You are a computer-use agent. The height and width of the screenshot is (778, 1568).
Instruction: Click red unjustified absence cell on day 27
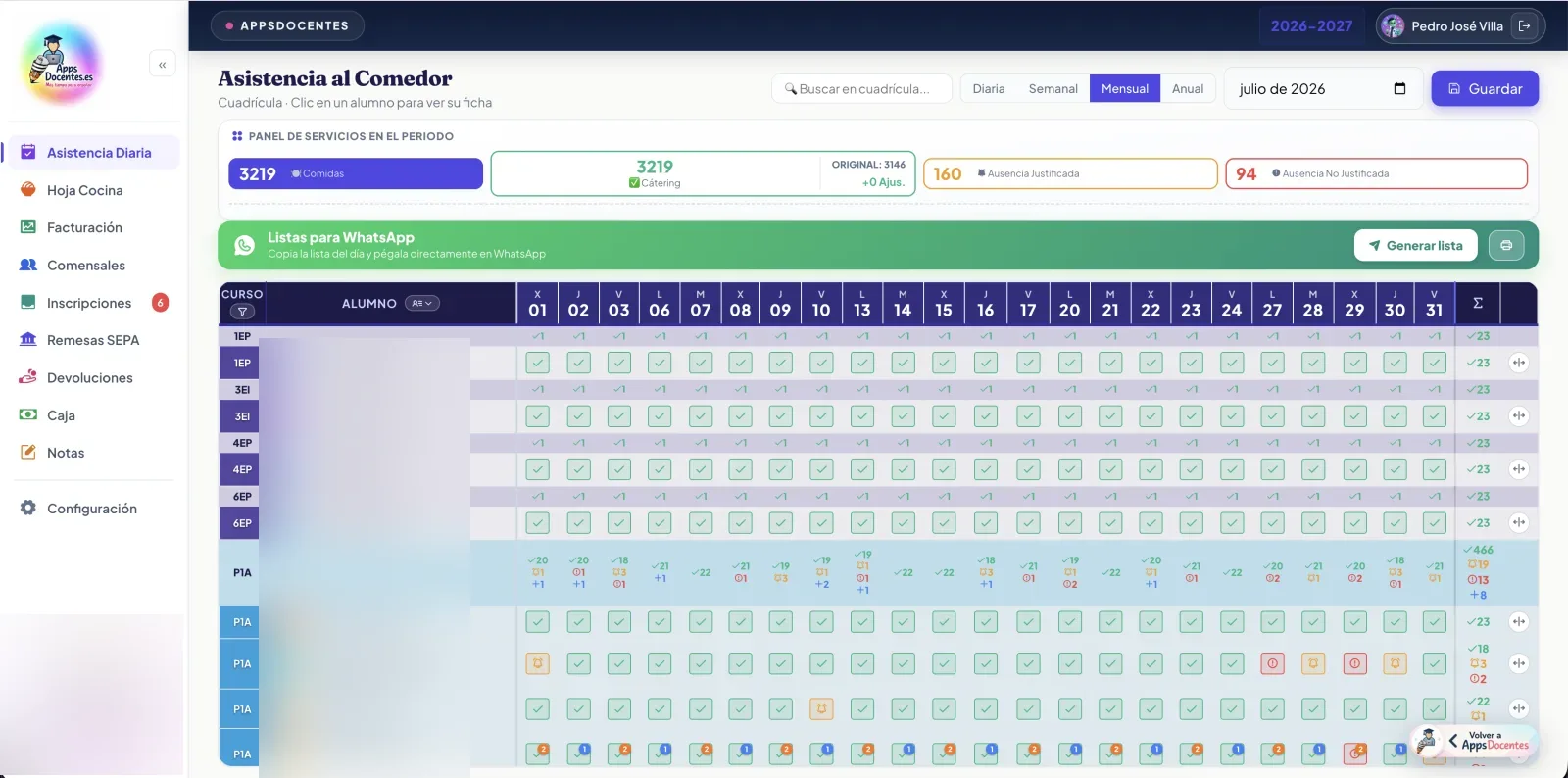tap(1272, 663)
